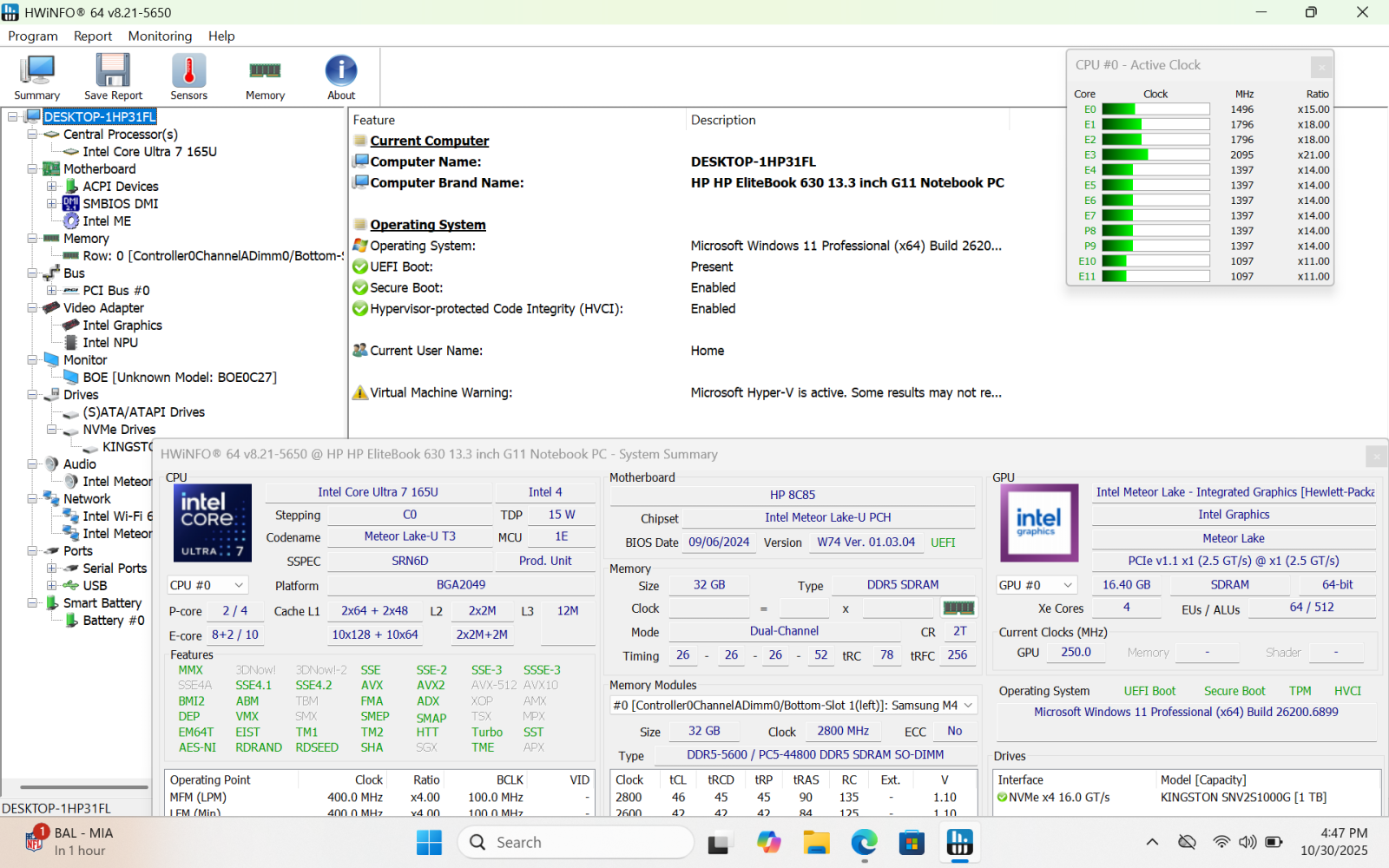Open the Monitoring menu
This screenshot has height=868, width=1389.
[x=160, y=36]
